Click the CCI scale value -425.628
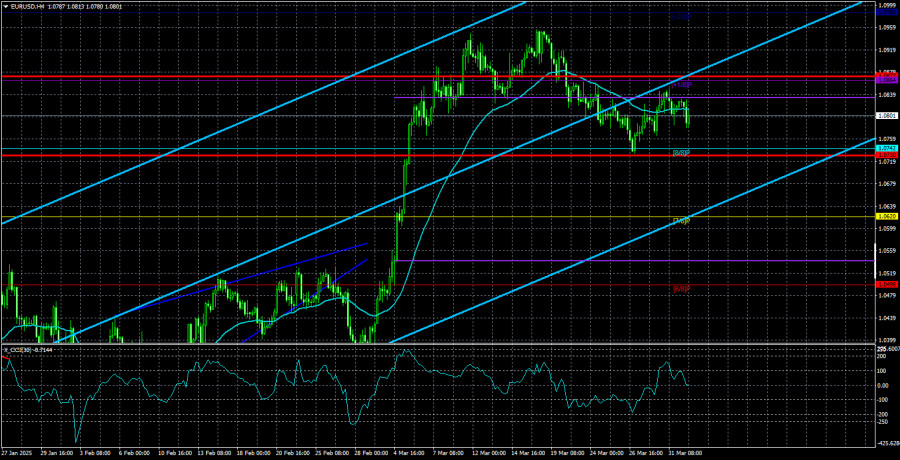Screen dimensions: 900x460 887,443
